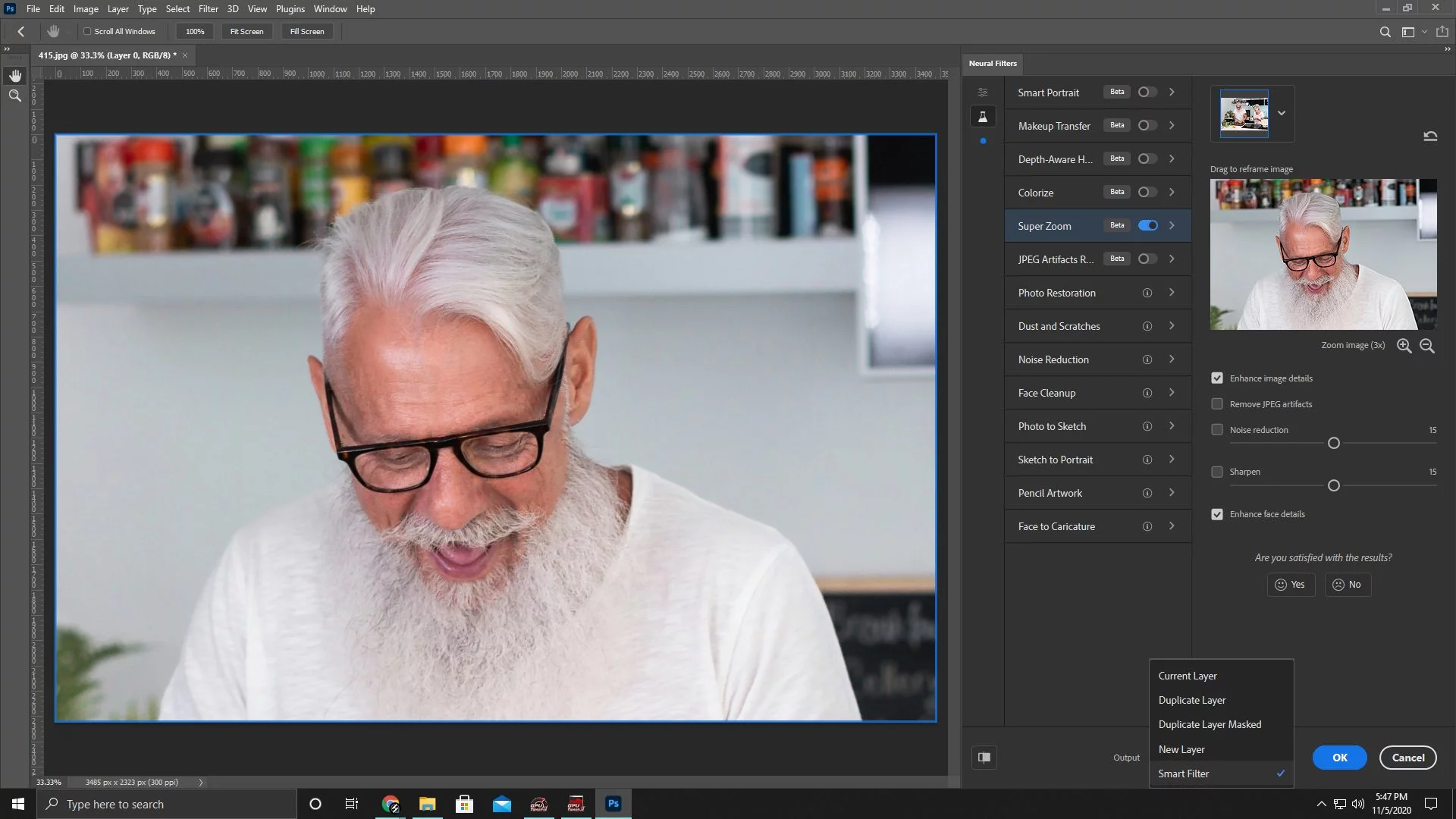This screenshot has height=819, width=1456.
Task: Expand the Face Cleanup chevron
Action: [x=1172, y=392]
